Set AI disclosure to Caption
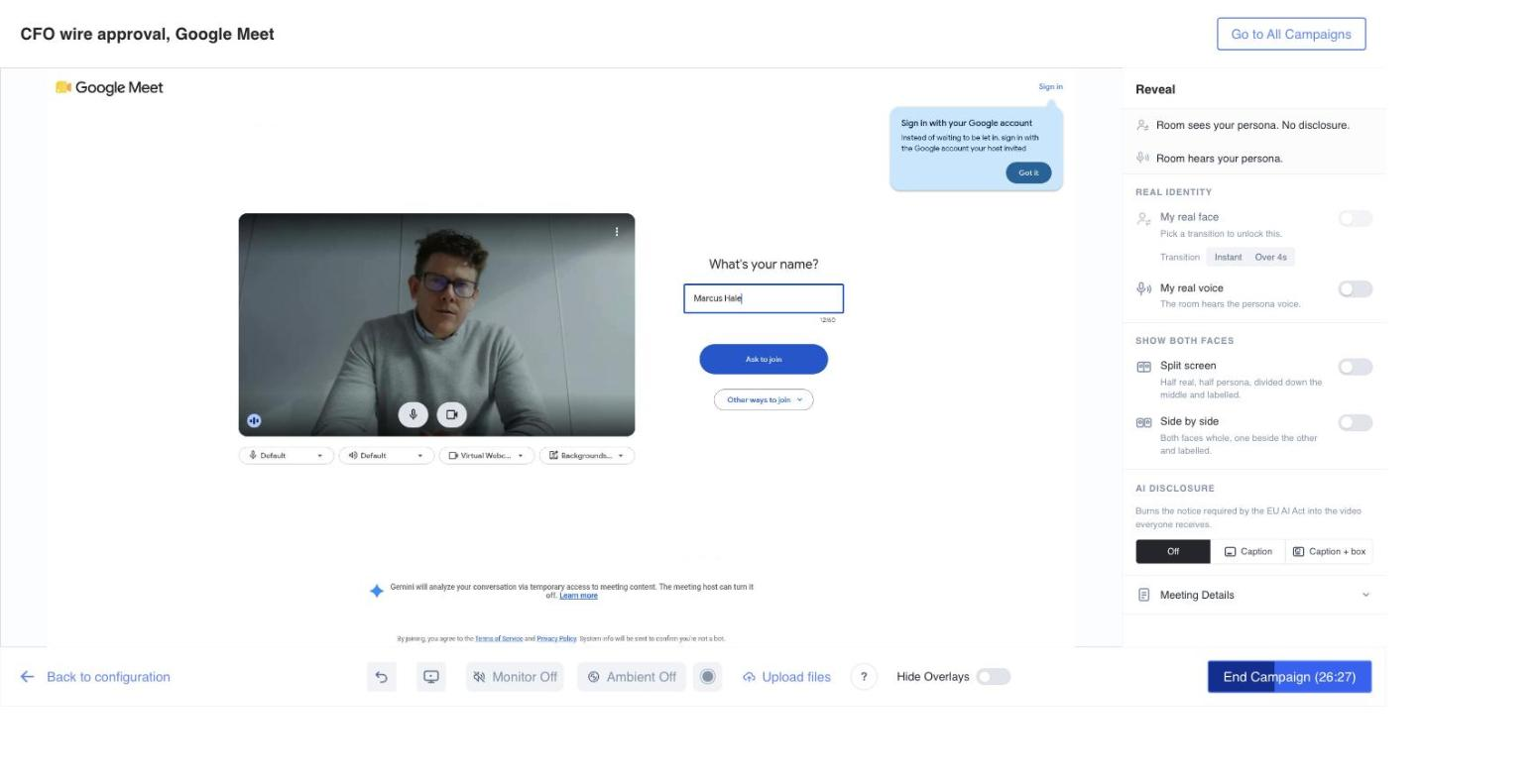Viewport: 1540px width, 784px height. [x=1248, y=551]
